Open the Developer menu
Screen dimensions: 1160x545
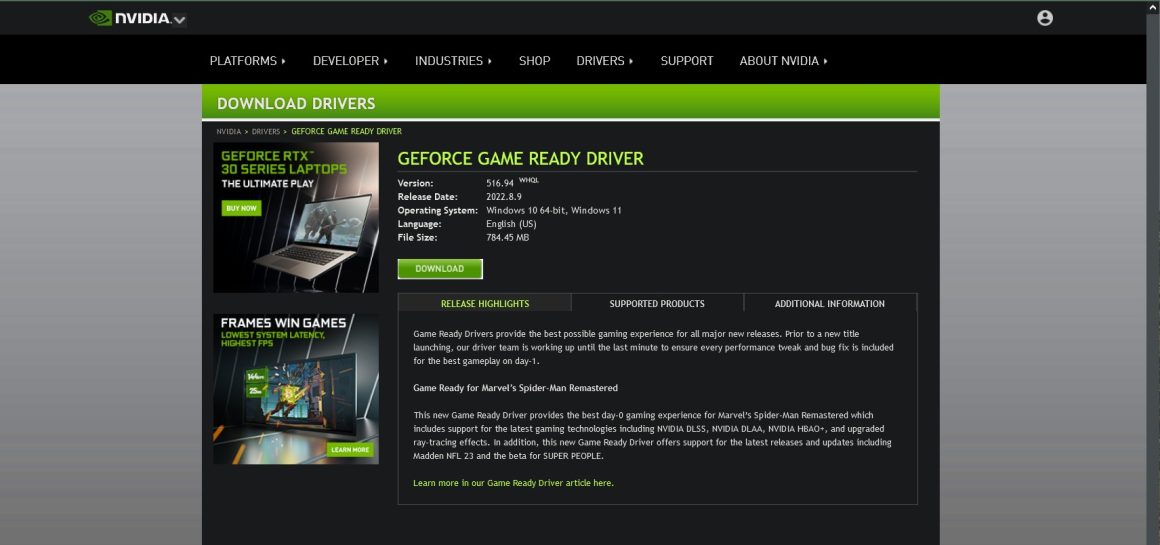point(351,61)
